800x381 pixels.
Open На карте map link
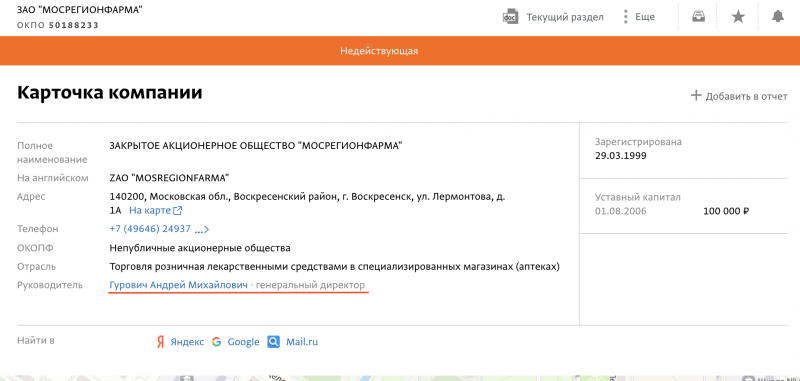tap(150, 210)
